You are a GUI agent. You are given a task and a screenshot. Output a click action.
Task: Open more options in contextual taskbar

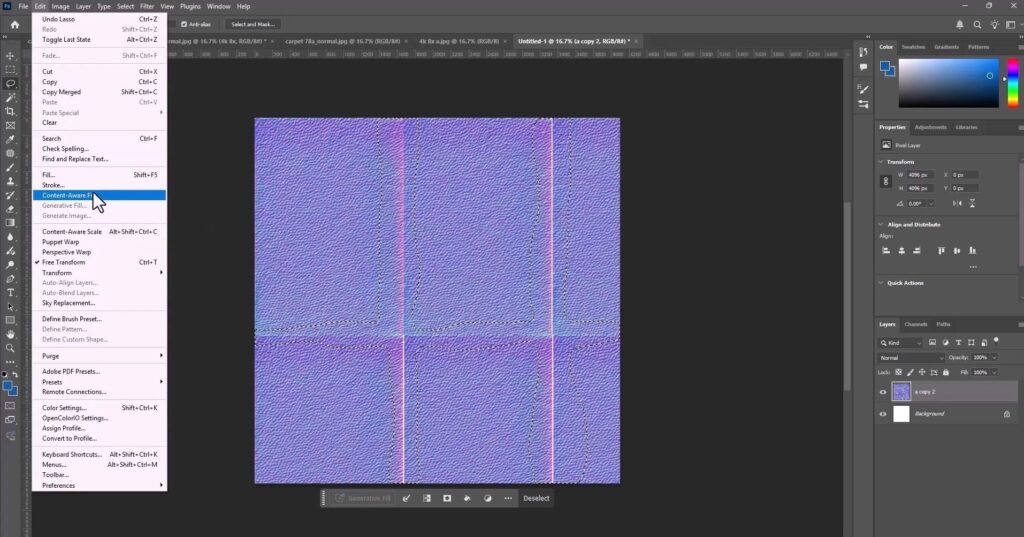tap(508, 498)
